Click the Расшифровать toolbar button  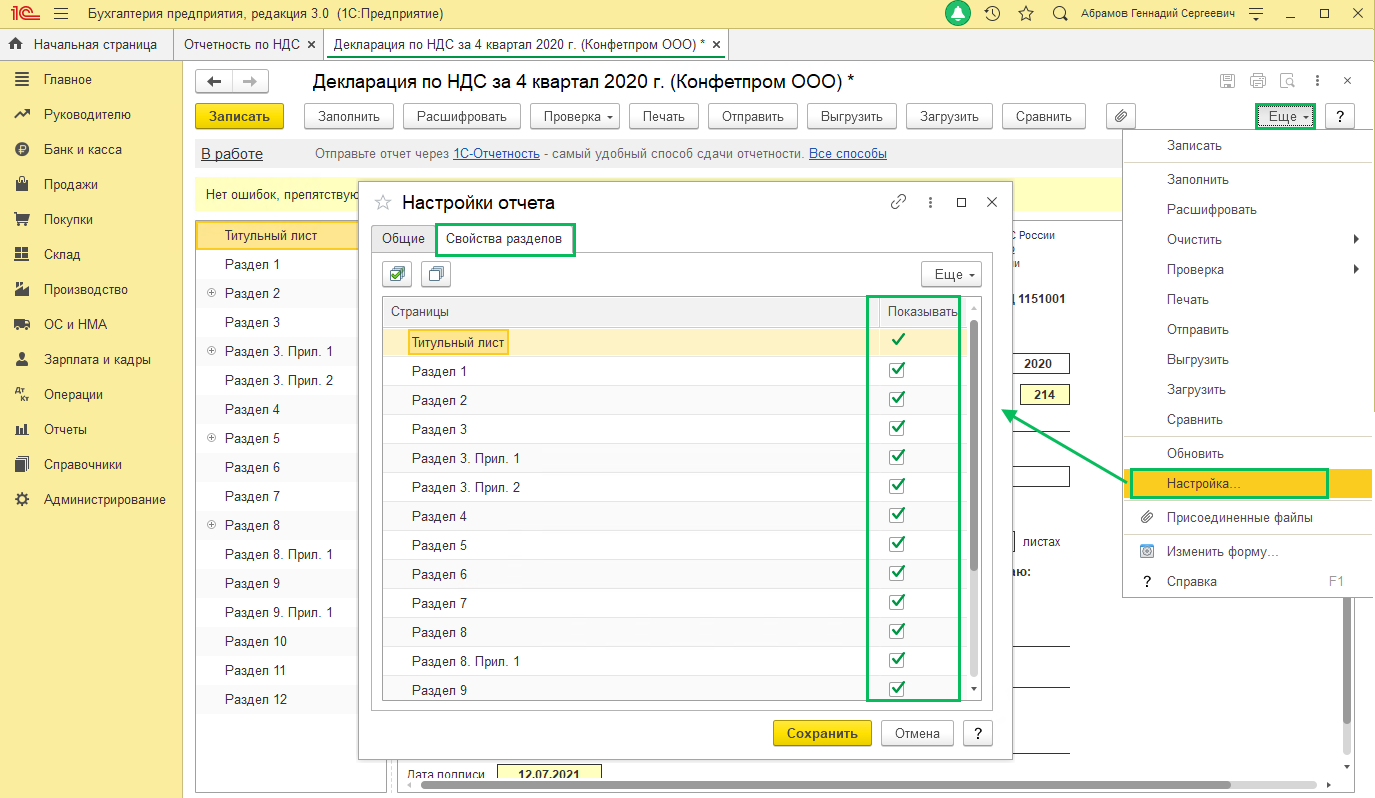click(x=462, y=116)
